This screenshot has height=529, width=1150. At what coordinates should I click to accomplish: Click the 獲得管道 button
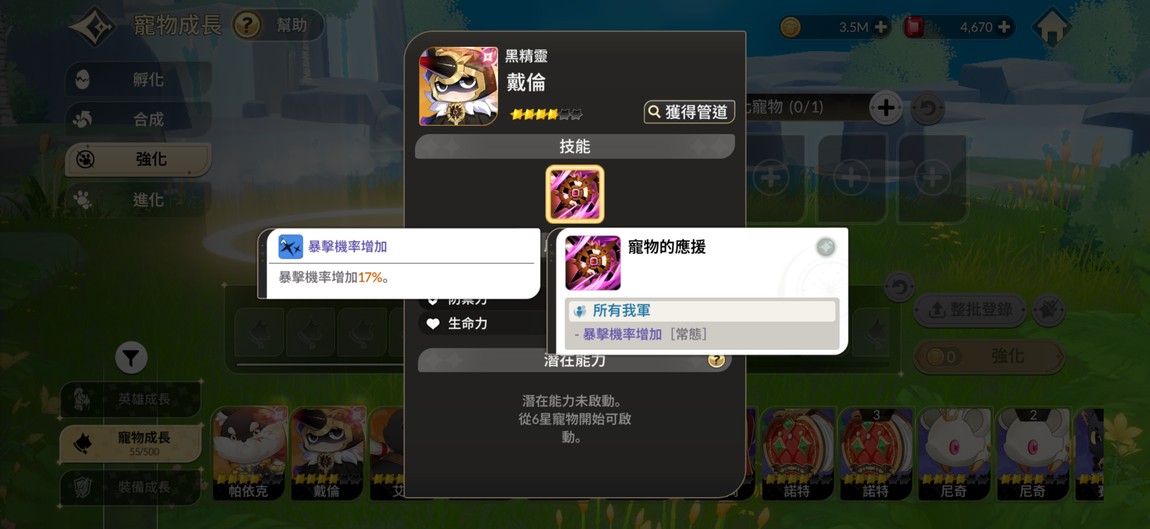[x=689, y=112]
